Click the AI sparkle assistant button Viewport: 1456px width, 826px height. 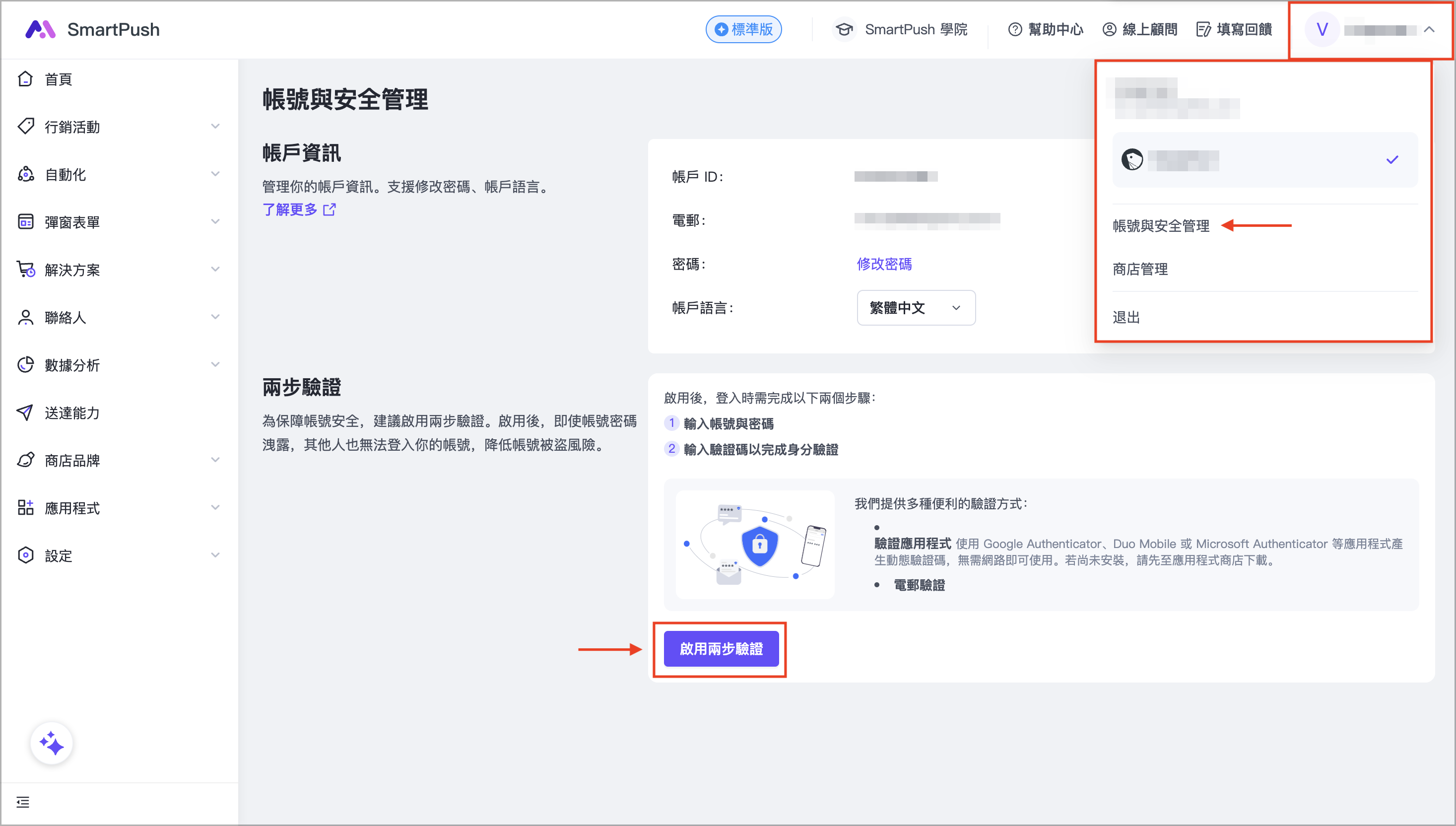[52, 743]
